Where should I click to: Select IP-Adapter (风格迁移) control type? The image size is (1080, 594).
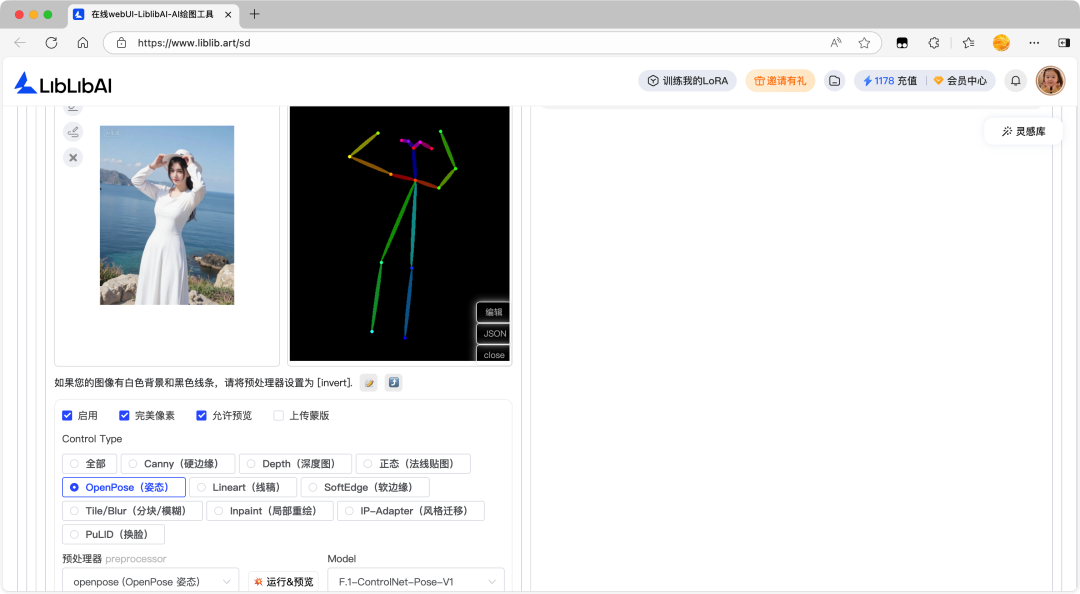(411, 511)
